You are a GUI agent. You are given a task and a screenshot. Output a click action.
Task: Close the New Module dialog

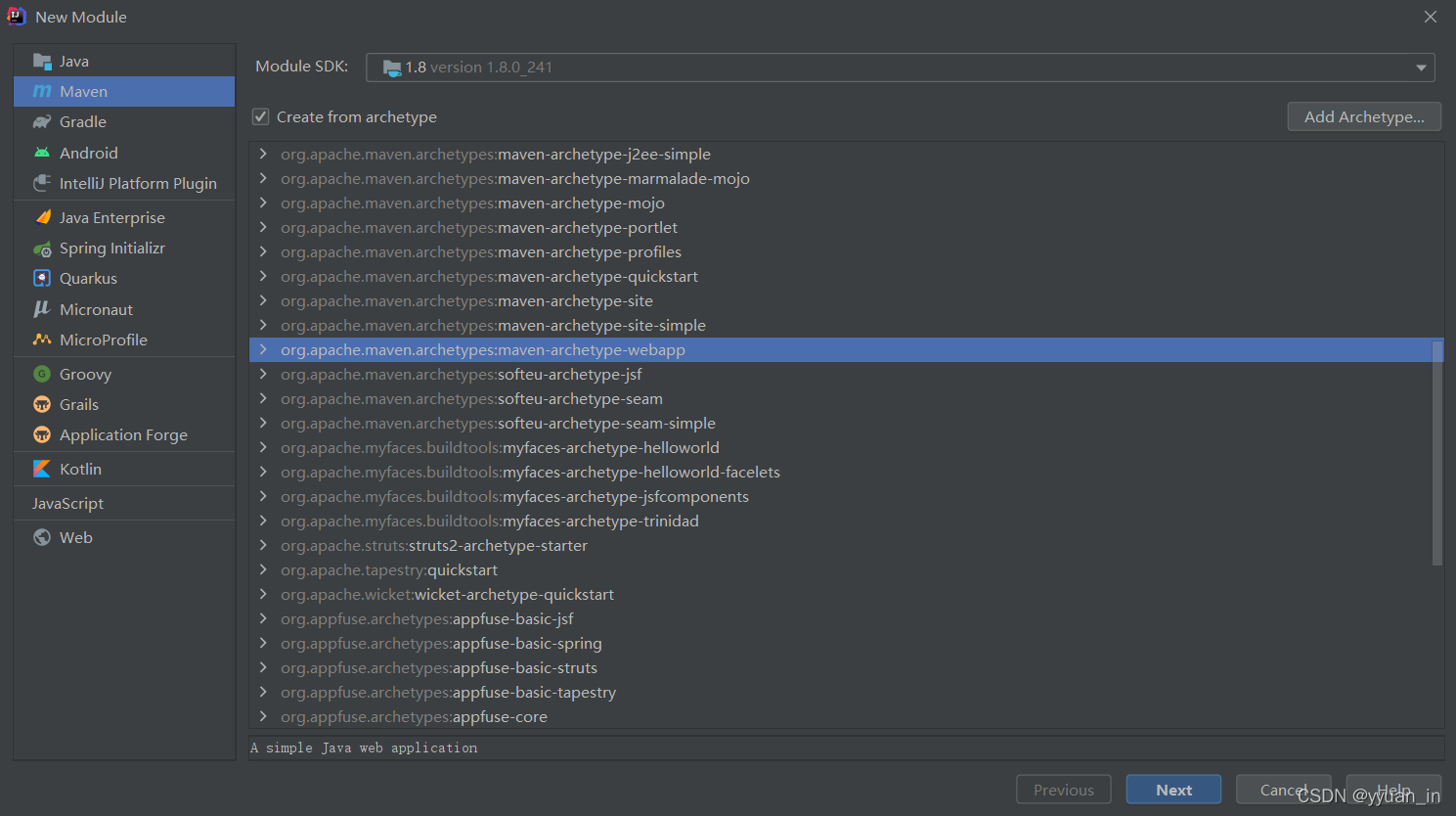coord(1431,17)
